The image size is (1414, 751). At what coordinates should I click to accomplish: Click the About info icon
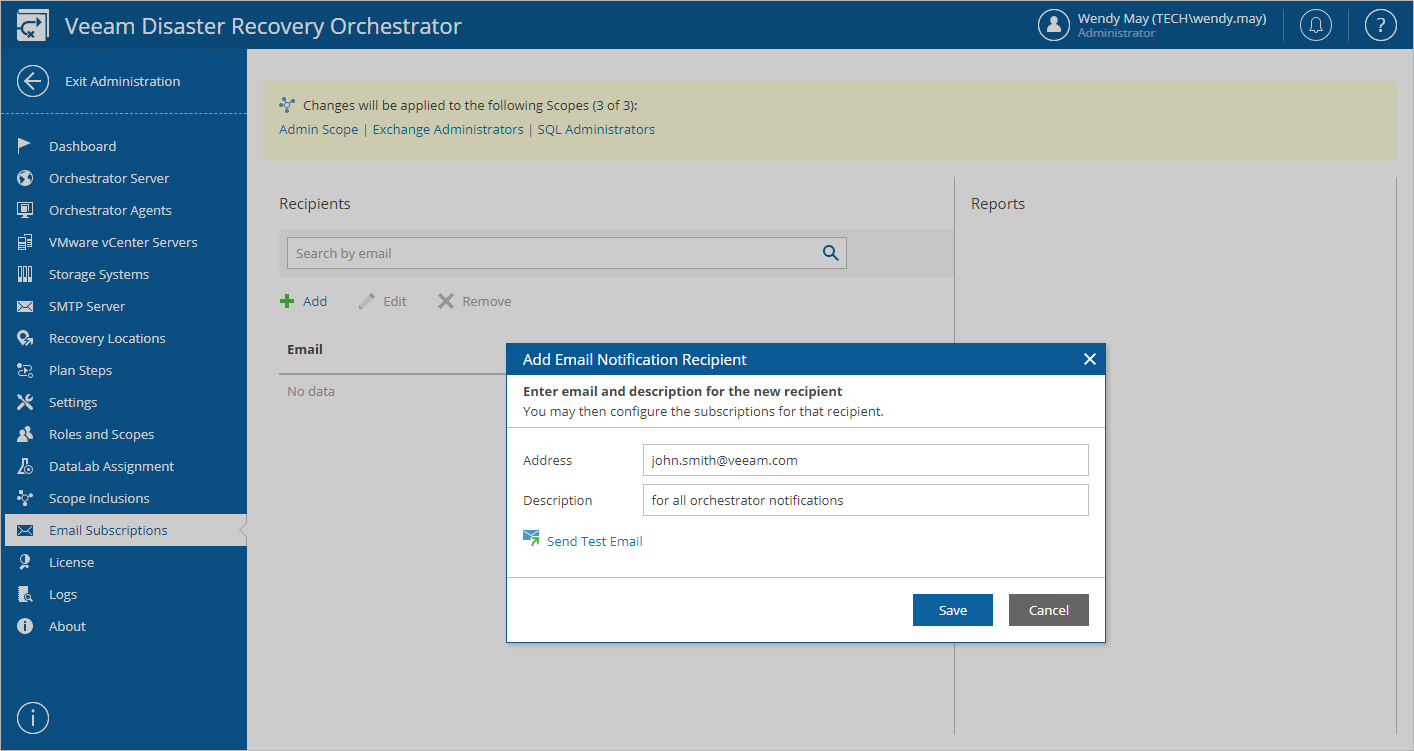[x=26, y=626]
